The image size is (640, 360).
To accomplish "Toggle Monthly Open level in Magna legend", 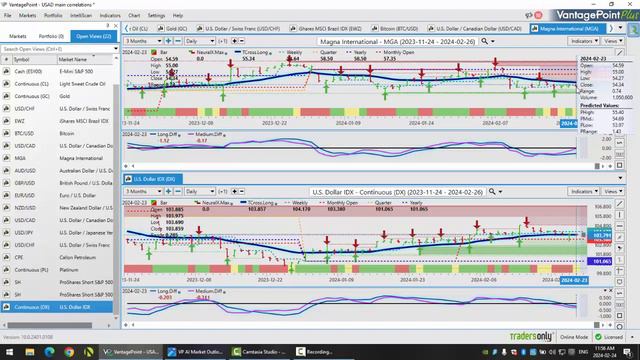I will pos(395,52).
